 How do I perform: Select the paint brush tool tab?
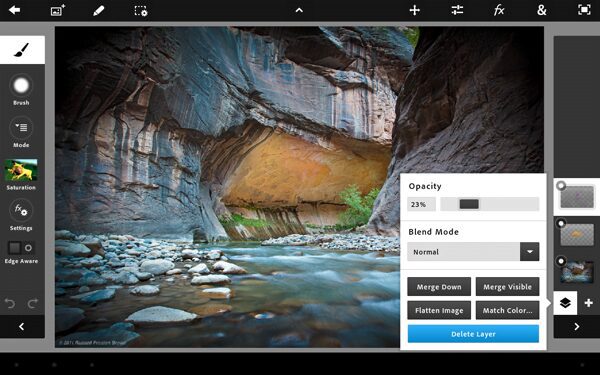point(22,50)
